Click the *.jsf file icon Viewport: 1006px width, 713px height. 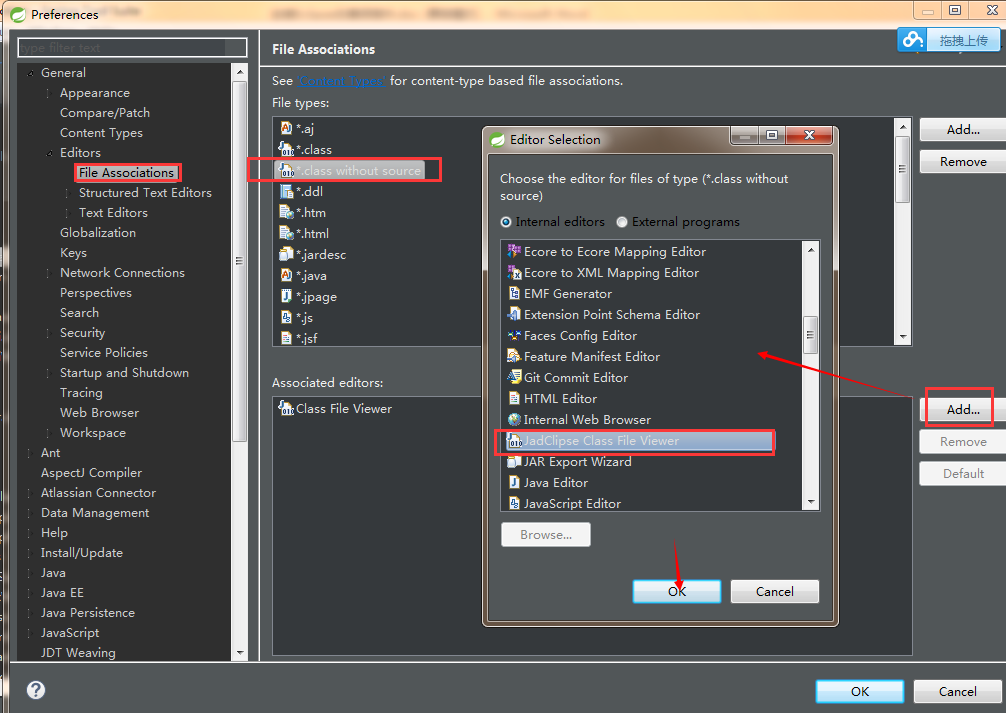click(286, 338)
